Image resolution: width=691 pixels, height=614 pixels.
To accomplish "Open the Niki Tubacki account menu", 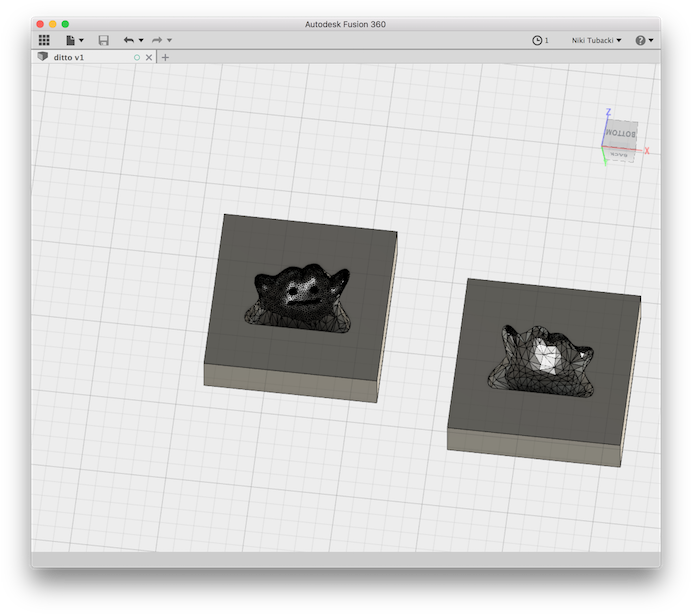I will pyautogui.click(x=596, y=40).
